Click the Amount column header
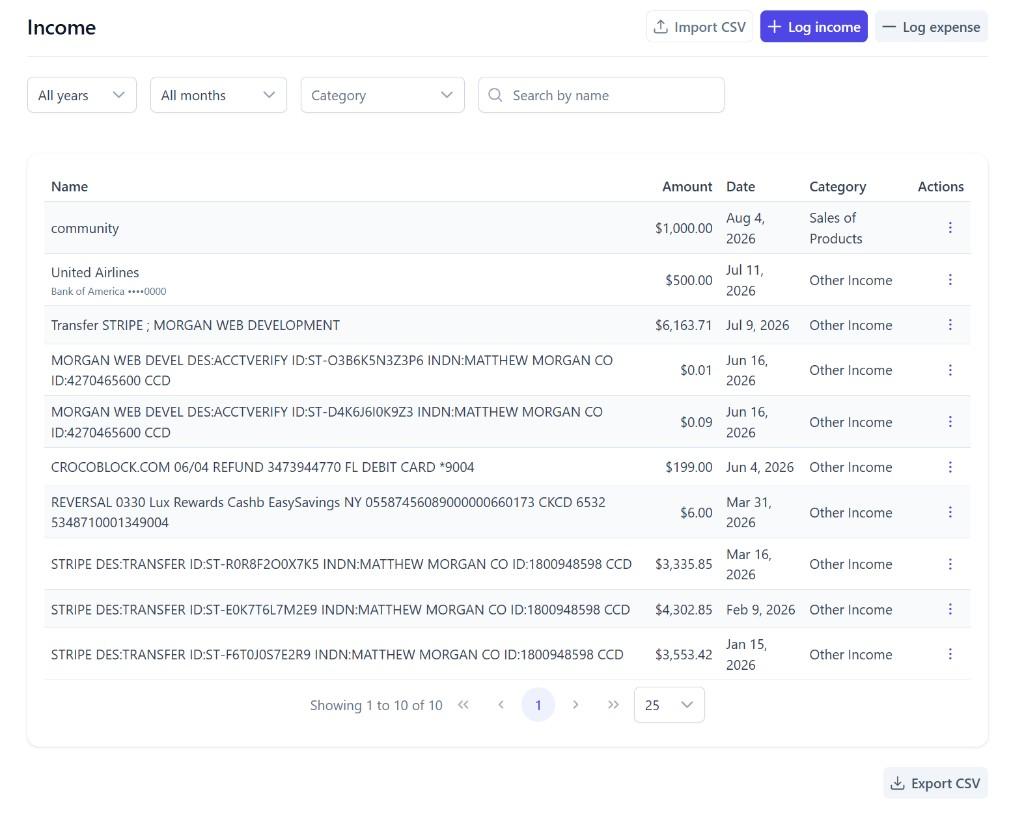 (x=687, y=187)
